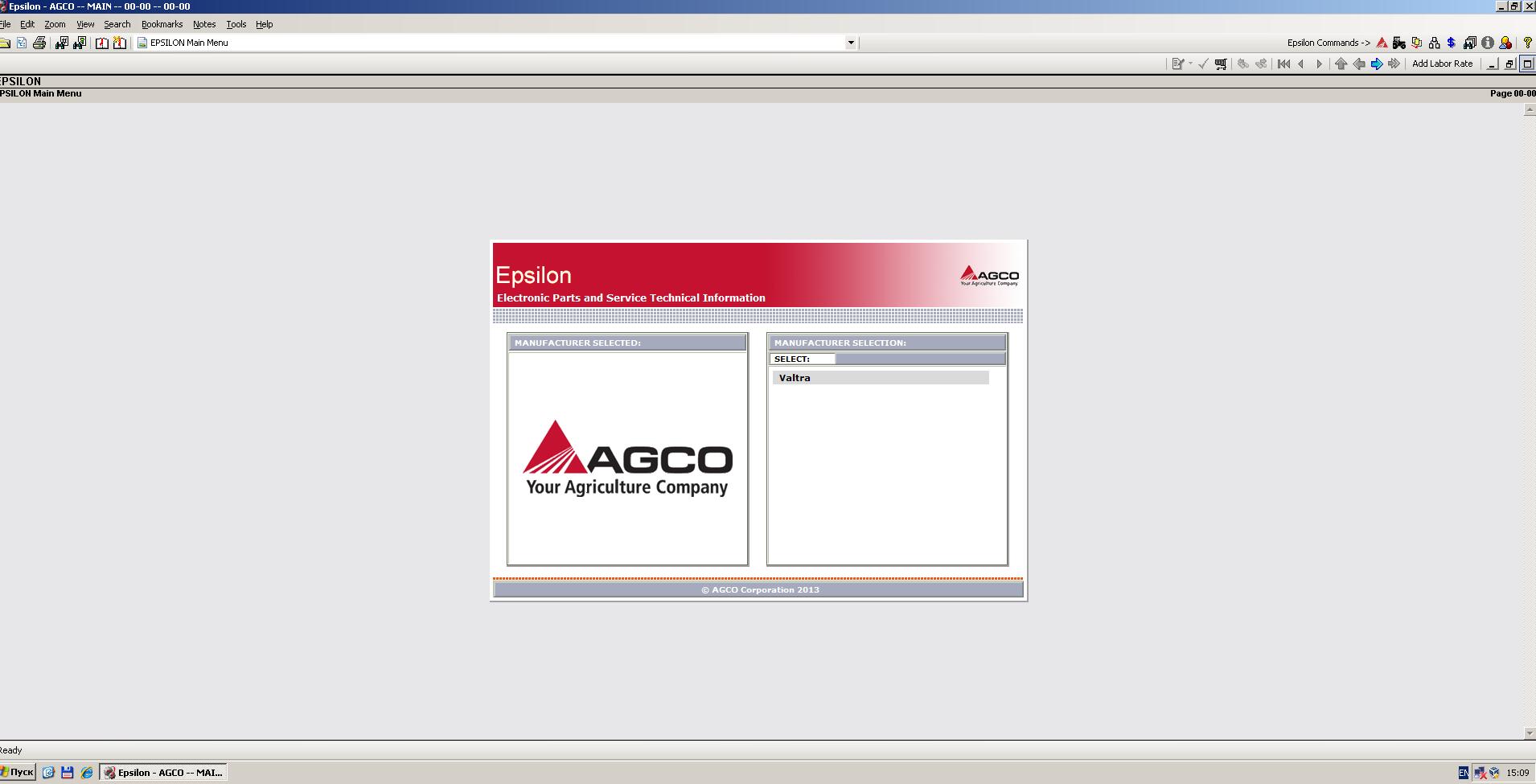Screen dimensions: 1536x784
Task: Click the next page triangle icon
Action: tap(1319, 64)
